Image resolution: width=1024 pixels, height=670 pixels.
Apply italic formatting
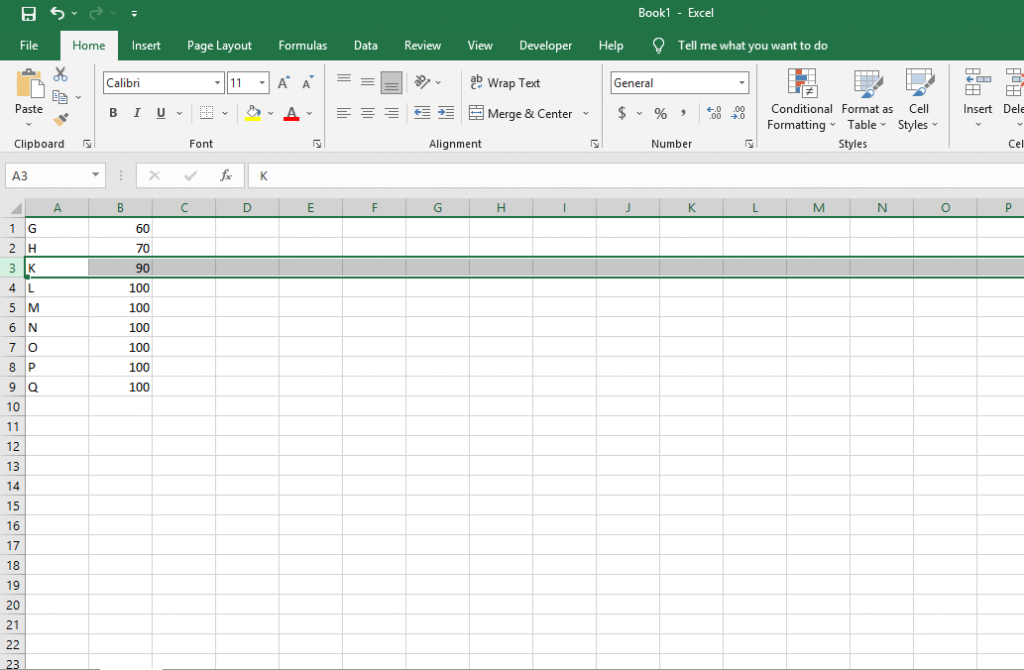(x=136, y=113)
